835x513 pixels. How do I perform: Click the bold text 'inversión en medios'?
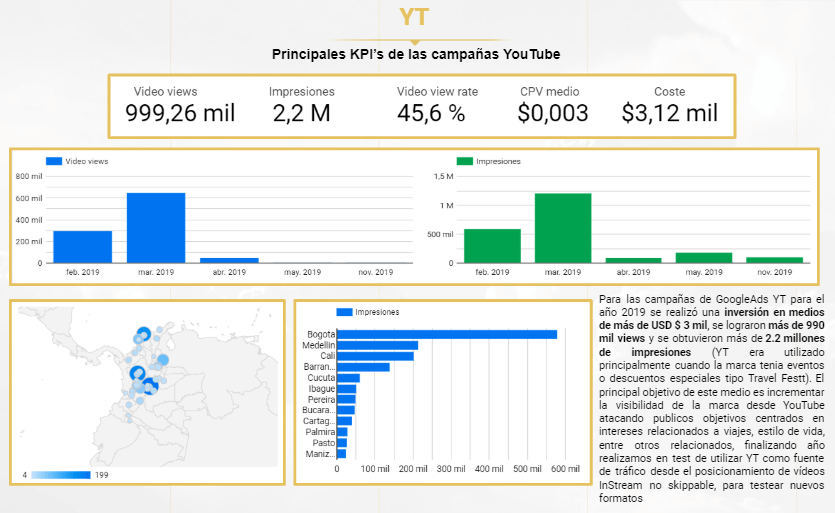774,312
